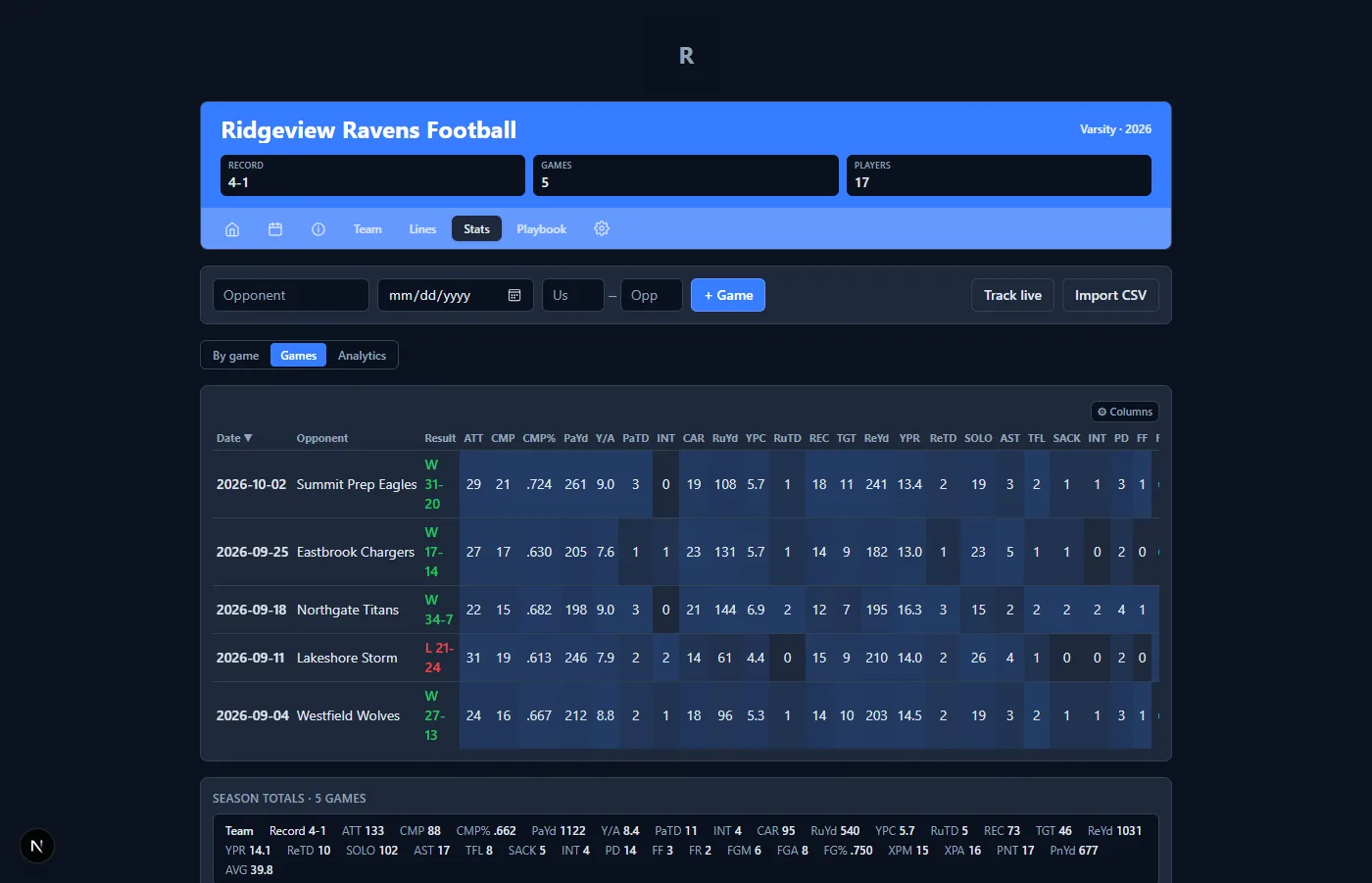Switch to By game view
Viewport: 1372px width, 883px height.
[236, 356]
